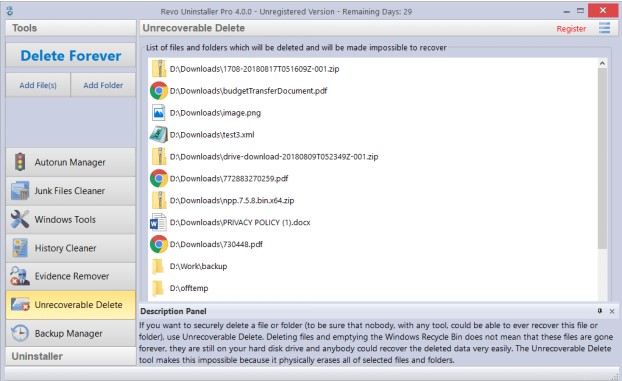Select Windows Tools wrench icon
This screenshot has height=381, width=622.
click(20, 219)
